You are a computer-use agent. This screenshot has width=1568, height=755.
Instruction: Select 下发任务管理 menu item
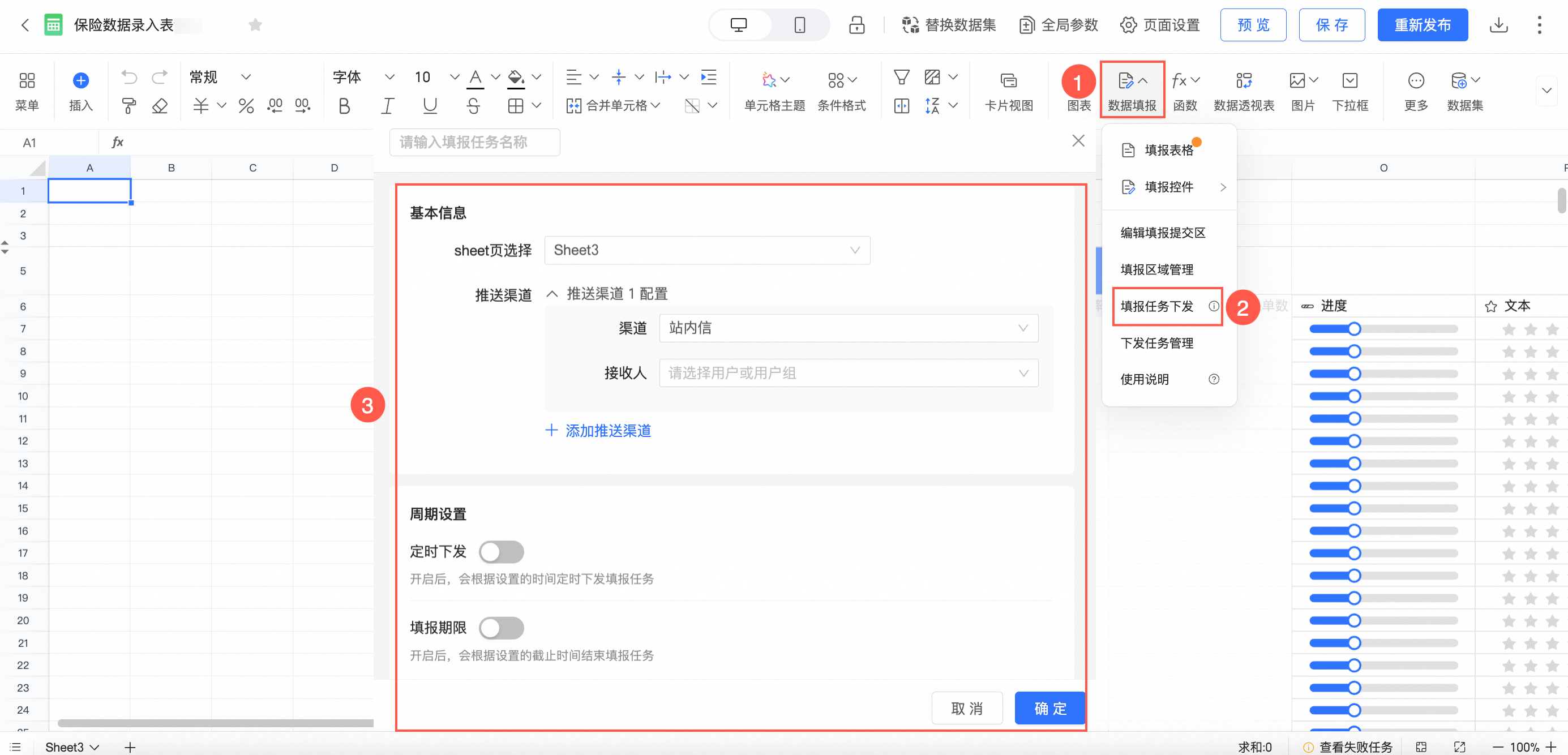click(x=1156, y=343)
